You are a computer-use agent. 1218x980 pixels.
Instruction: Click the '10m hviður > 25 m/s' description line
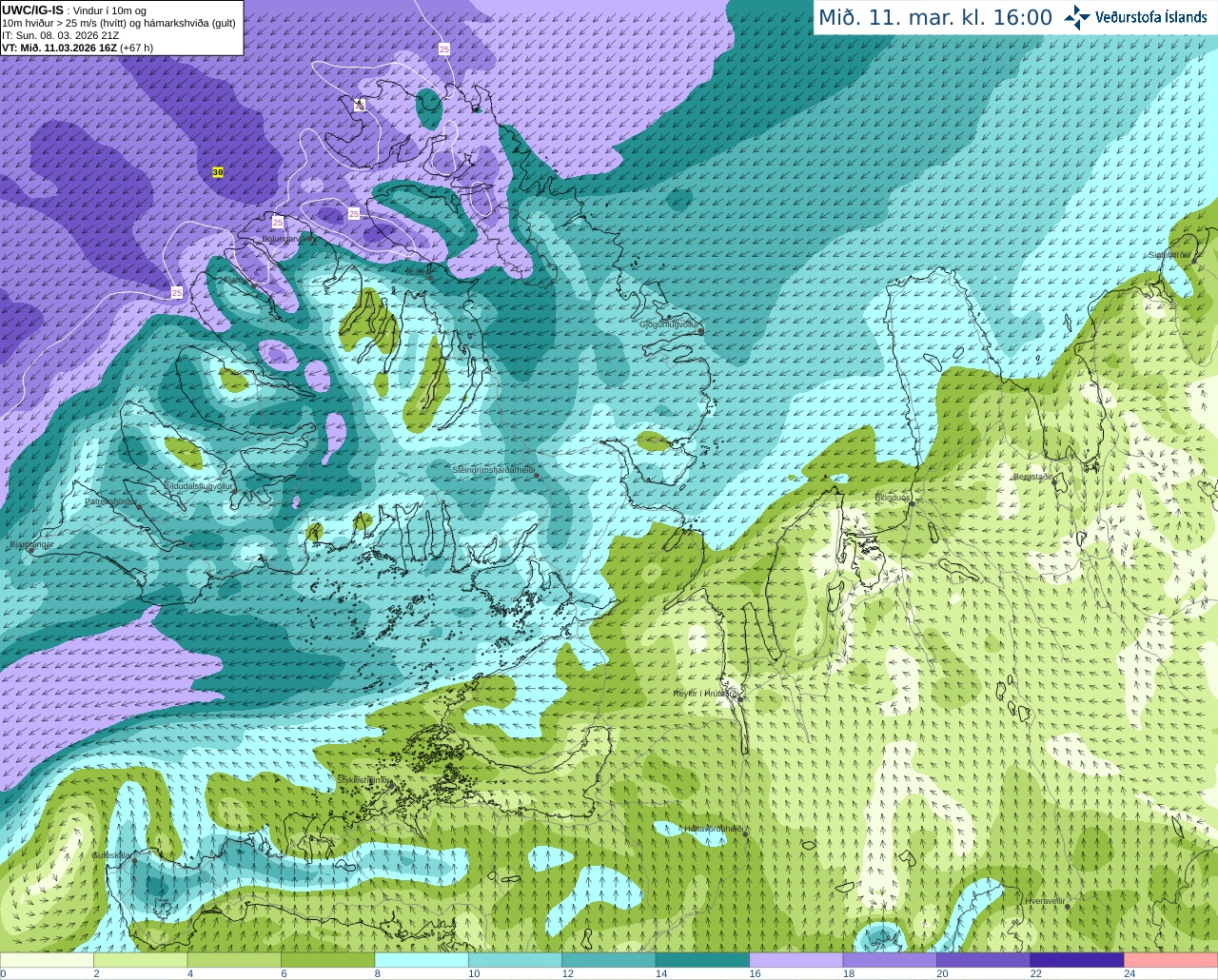coord(119,23)
